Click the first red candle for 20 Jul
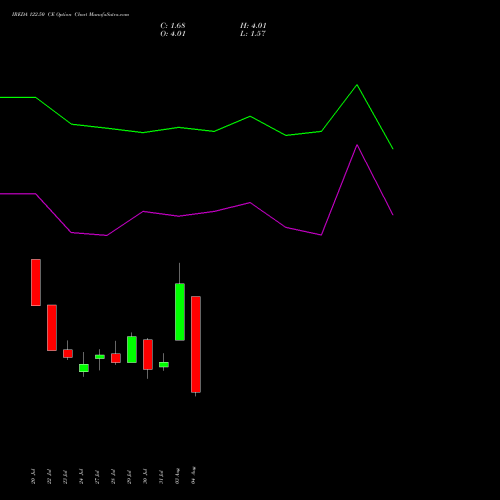Viewport: 500px width, 500px height. point(36,282)
